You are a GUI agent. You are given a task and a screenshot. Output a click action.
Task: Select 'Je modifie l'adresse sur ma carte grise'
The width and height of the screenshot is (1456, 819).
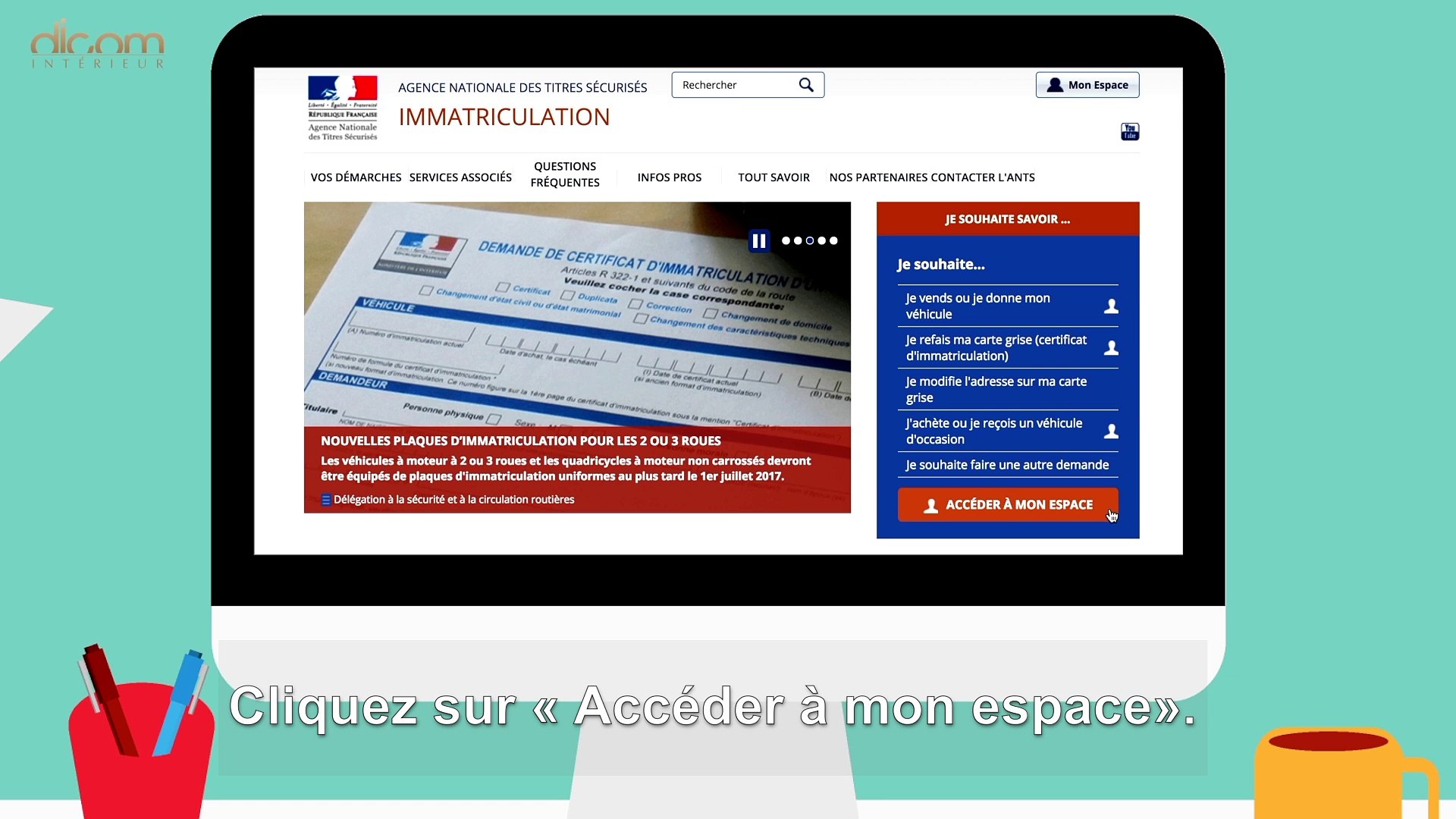tap(996, 390)
